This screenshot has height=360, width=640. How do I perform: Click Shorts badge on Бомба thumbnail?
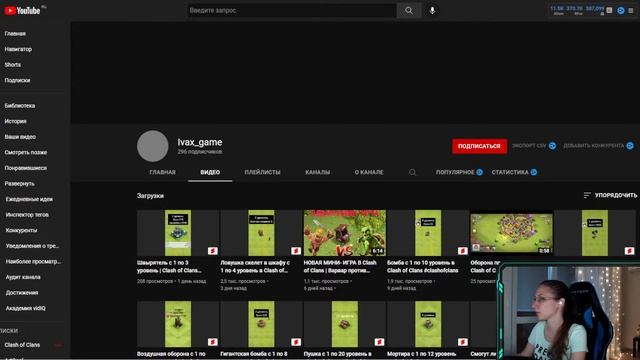click(462, 251)
